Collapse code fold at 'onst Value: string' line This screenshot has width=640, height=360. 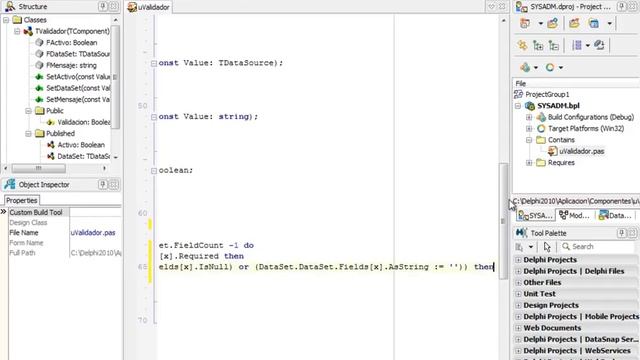point(154,117)
